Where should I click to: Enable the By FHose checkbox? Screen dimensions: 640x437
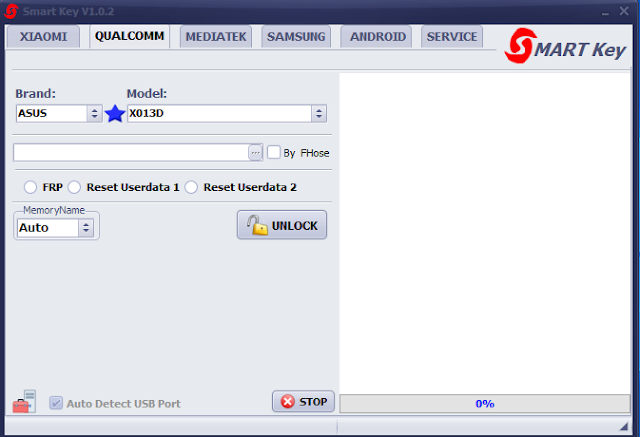point(273,152)
